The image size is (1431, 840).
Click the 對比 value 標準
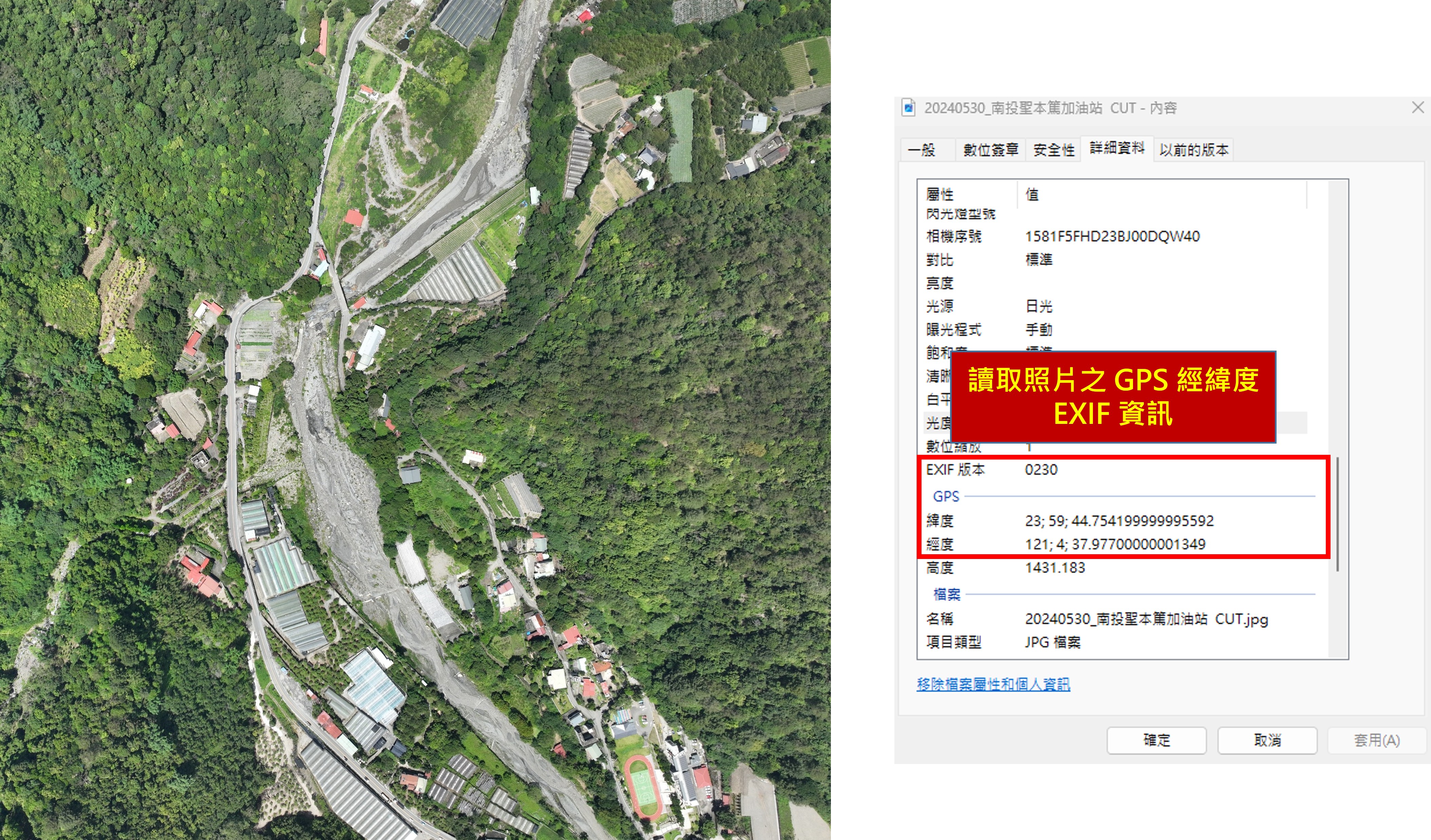click(1039, 260)
